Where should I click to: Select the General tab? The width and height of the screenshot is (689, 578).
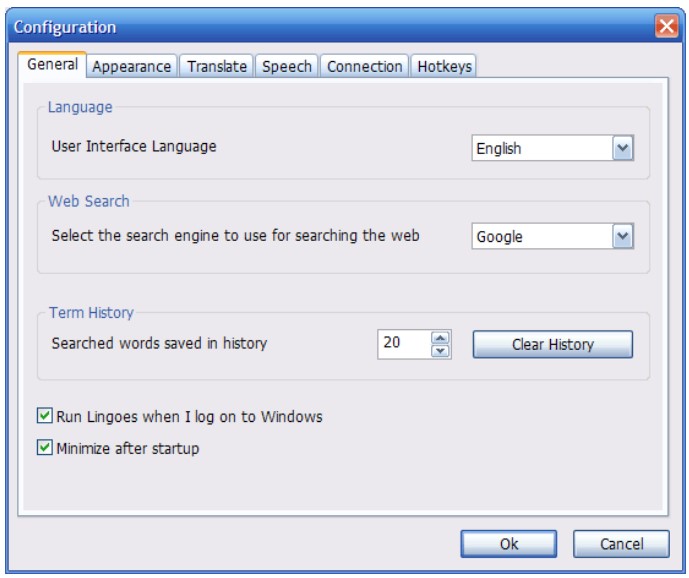(x=52, y=65)
